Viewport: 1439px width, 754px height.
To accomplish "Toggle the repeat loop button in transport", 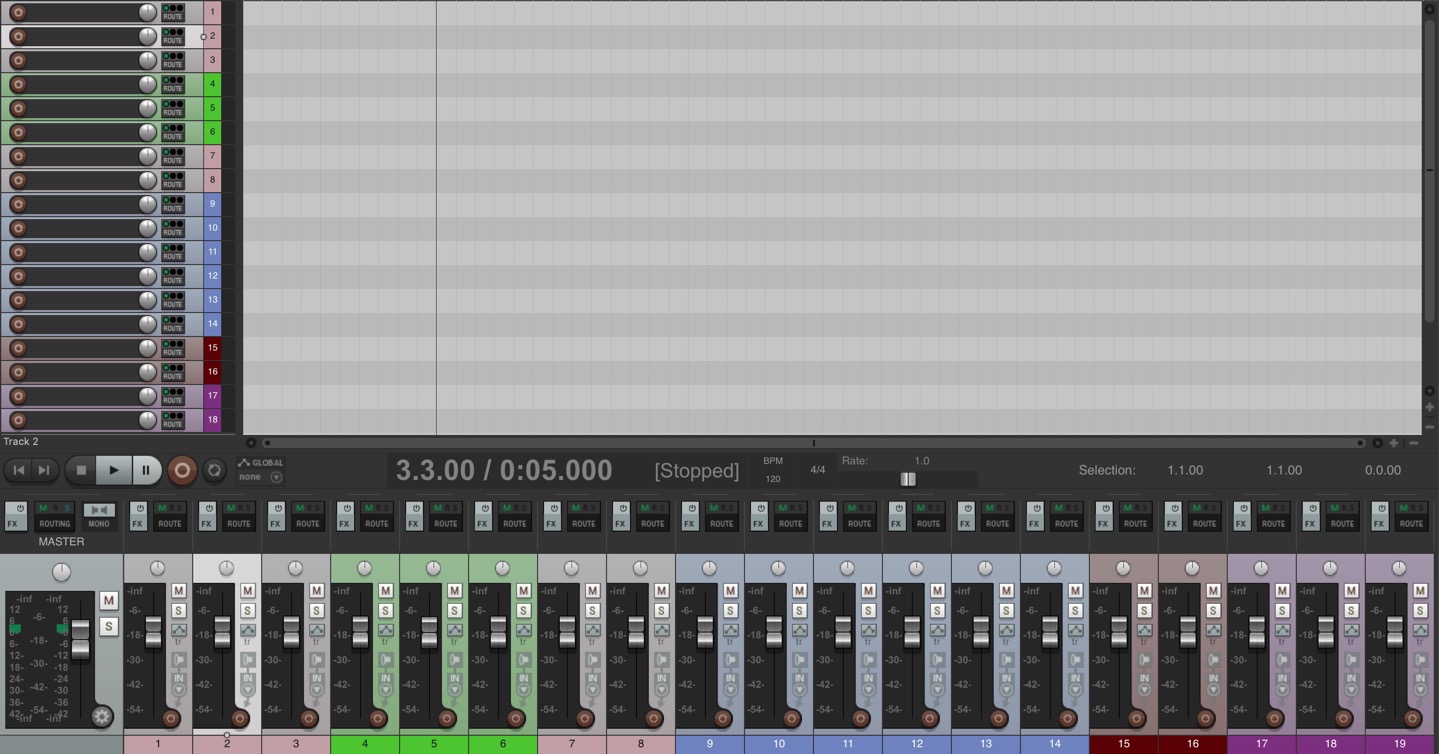I will click(214, 470).
